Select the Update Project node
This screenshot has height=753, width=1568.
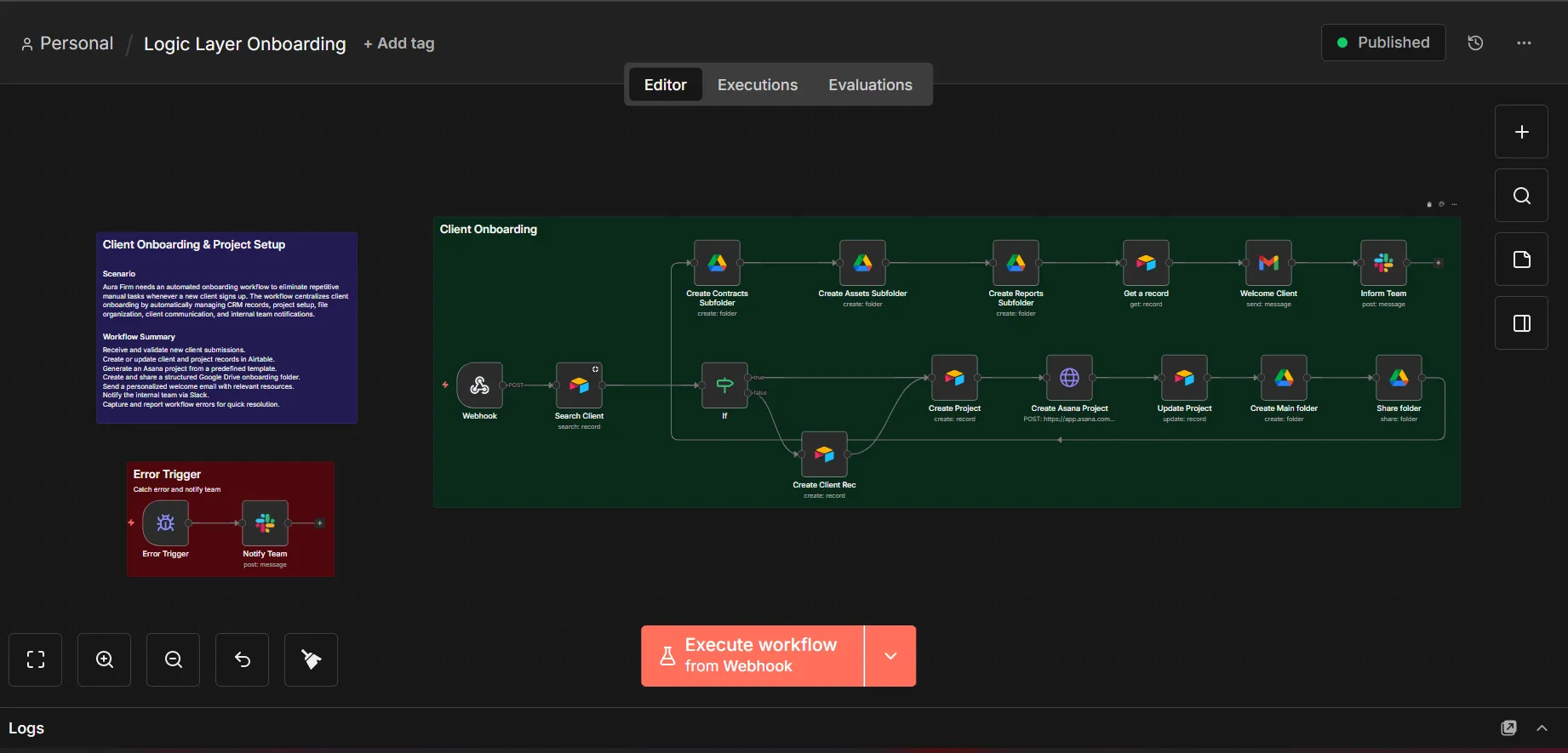pos(1184,378)
